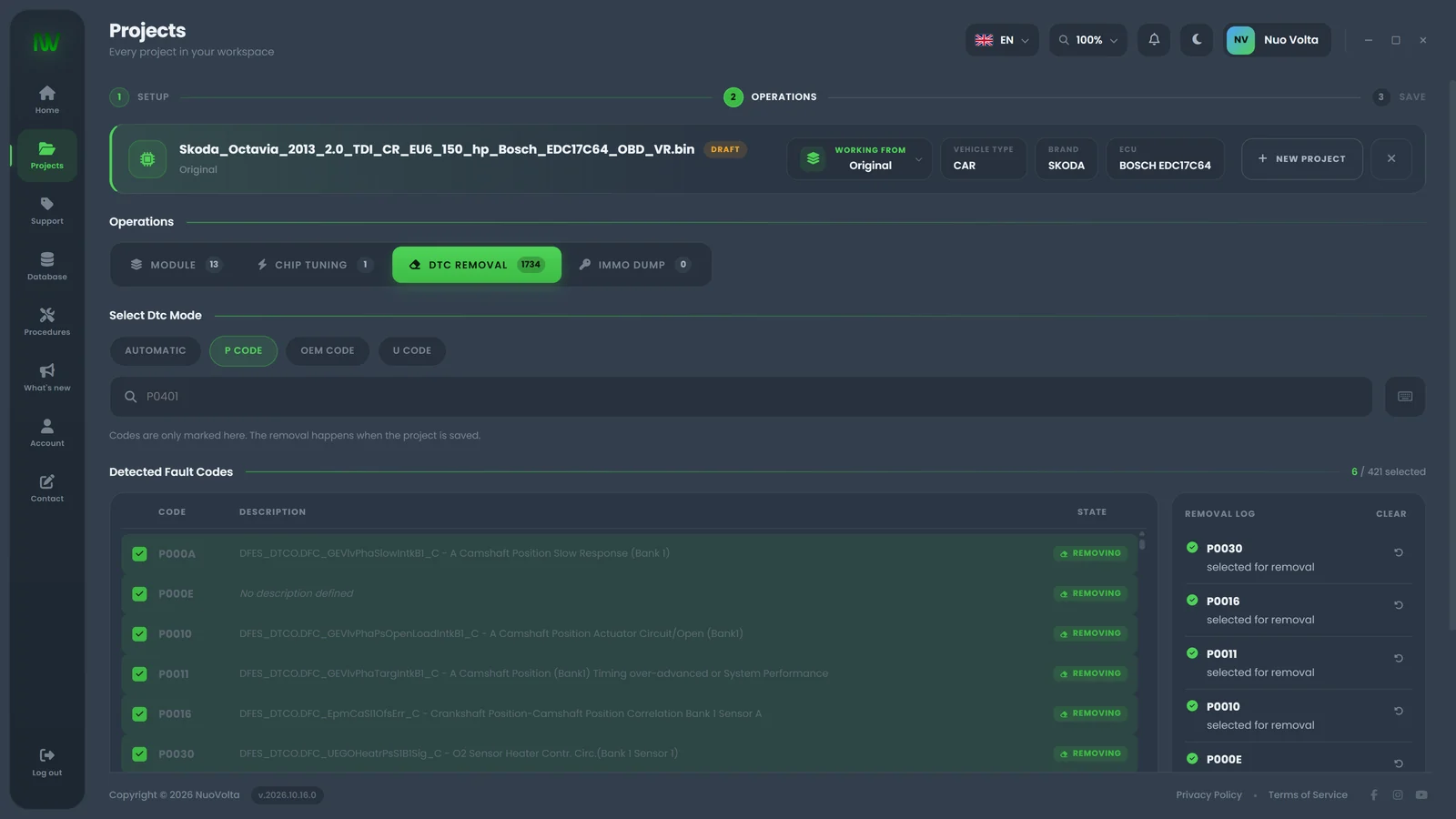Screen dimensions: 1456x819
Task: Go to the Setup step
Action: (139, 97)
